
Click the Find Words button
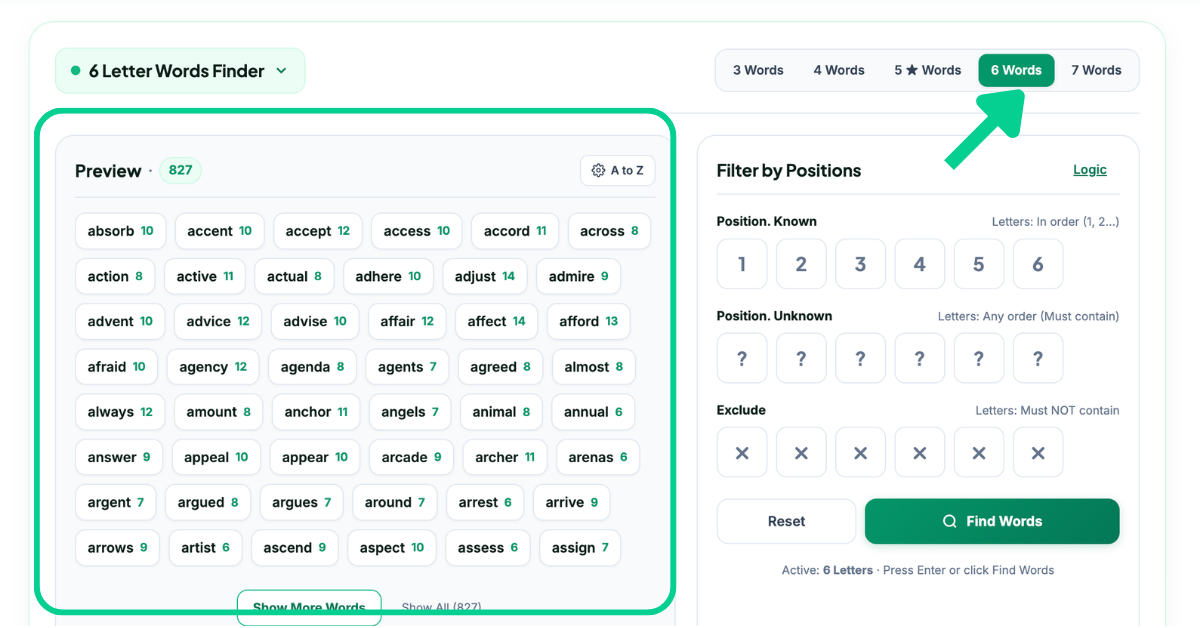pyautogui.click(x=992, y=521)
